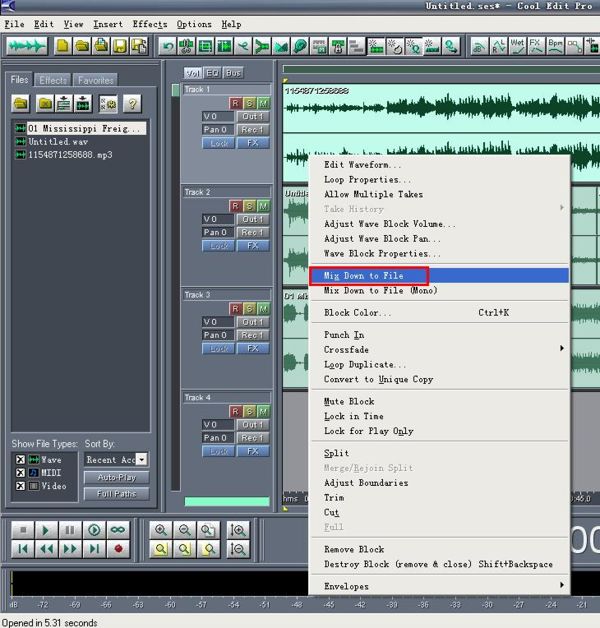Image resolution: width=600 pixels, height=628 pixels.
Task: Toggle the Wave file type checkbox
Action: coord(20,459)
